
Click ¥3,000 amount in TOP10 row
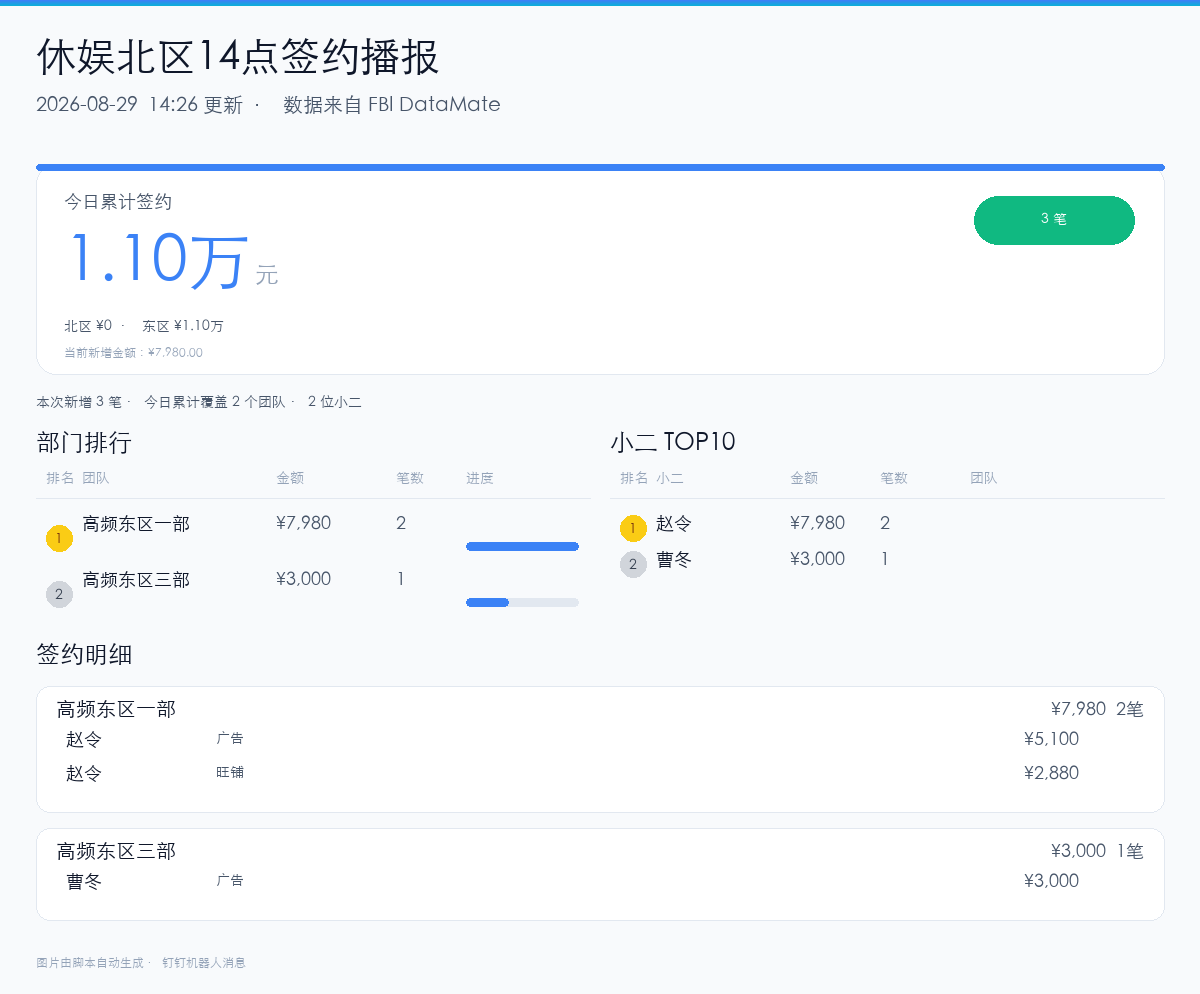click(817, 559)
